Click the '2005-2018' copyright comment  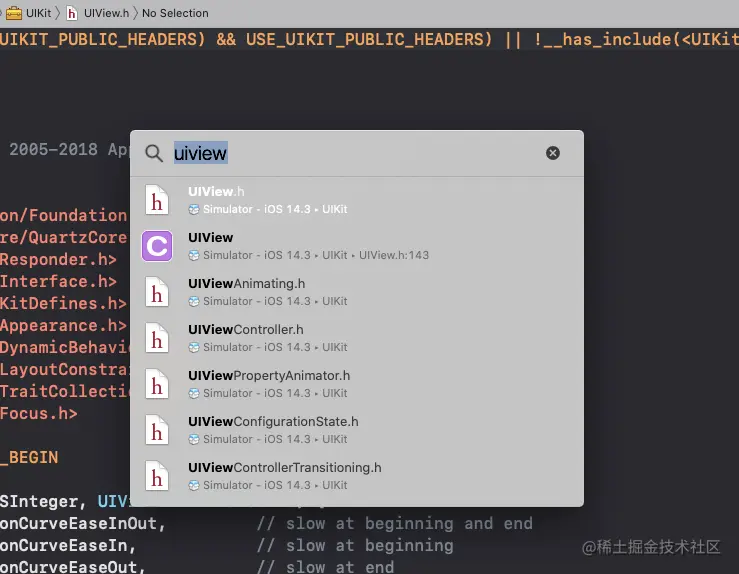[53, 149]
